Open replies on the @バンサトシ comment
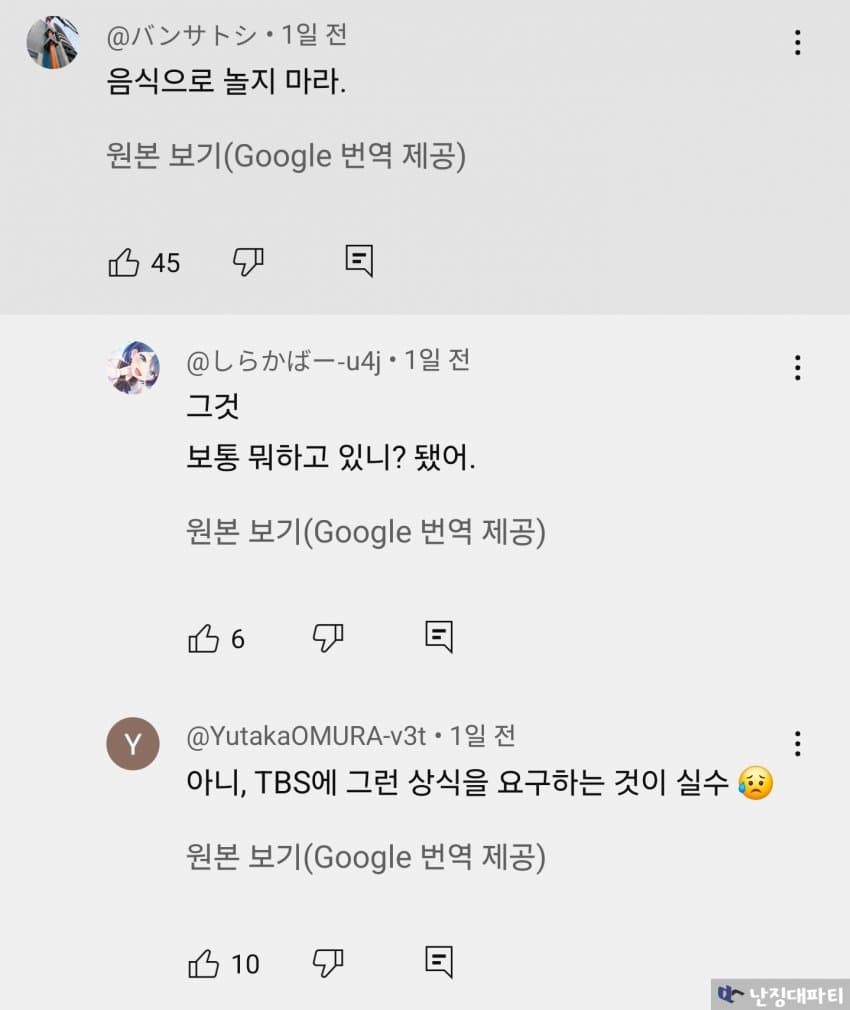The height and width of the screenshot is (1010, 850). [359, 261]
